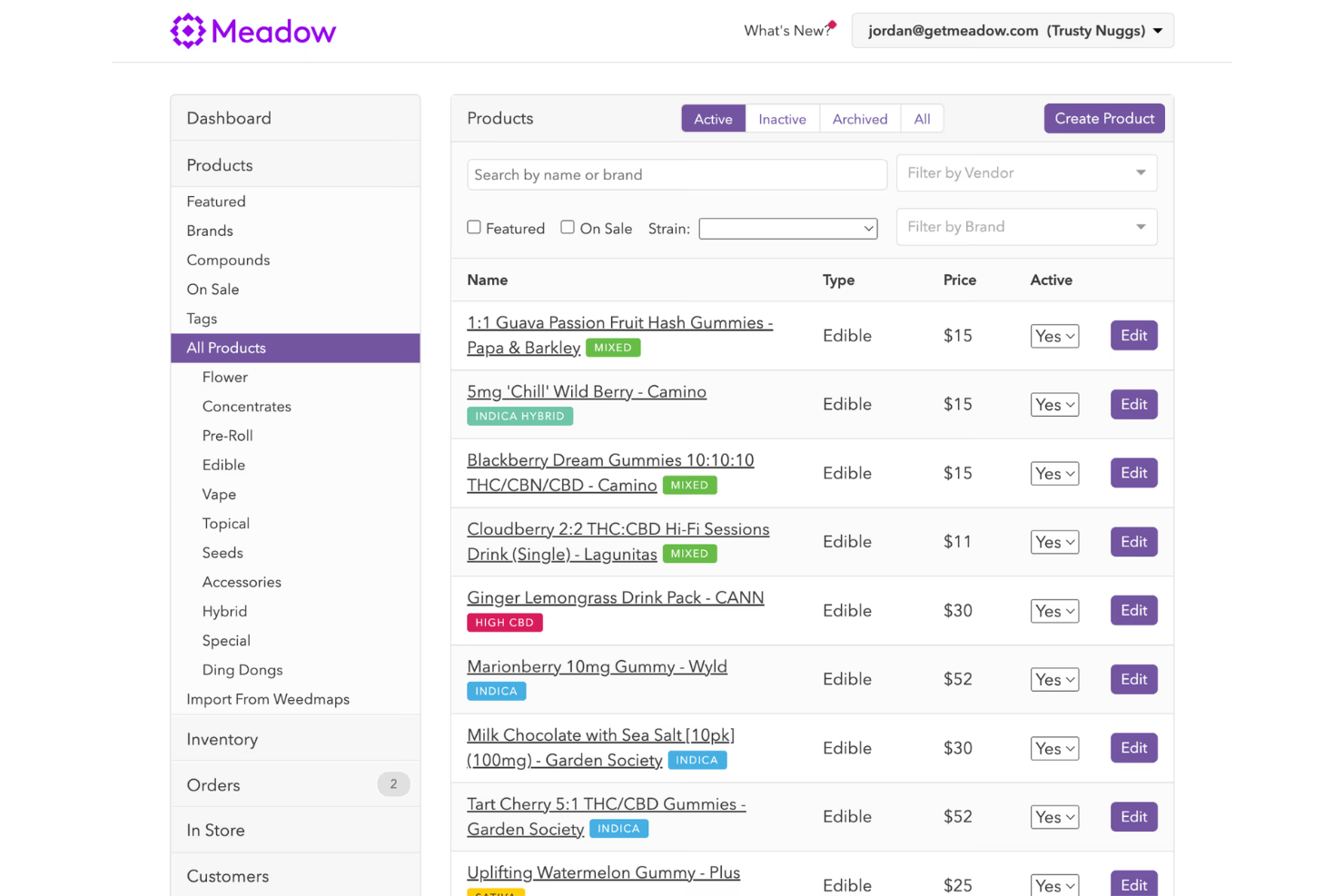Open Active dropdown for Ginger Lemongrass Drink Pack
Screen dimensions: 1344x896
tap(1054, 611)
